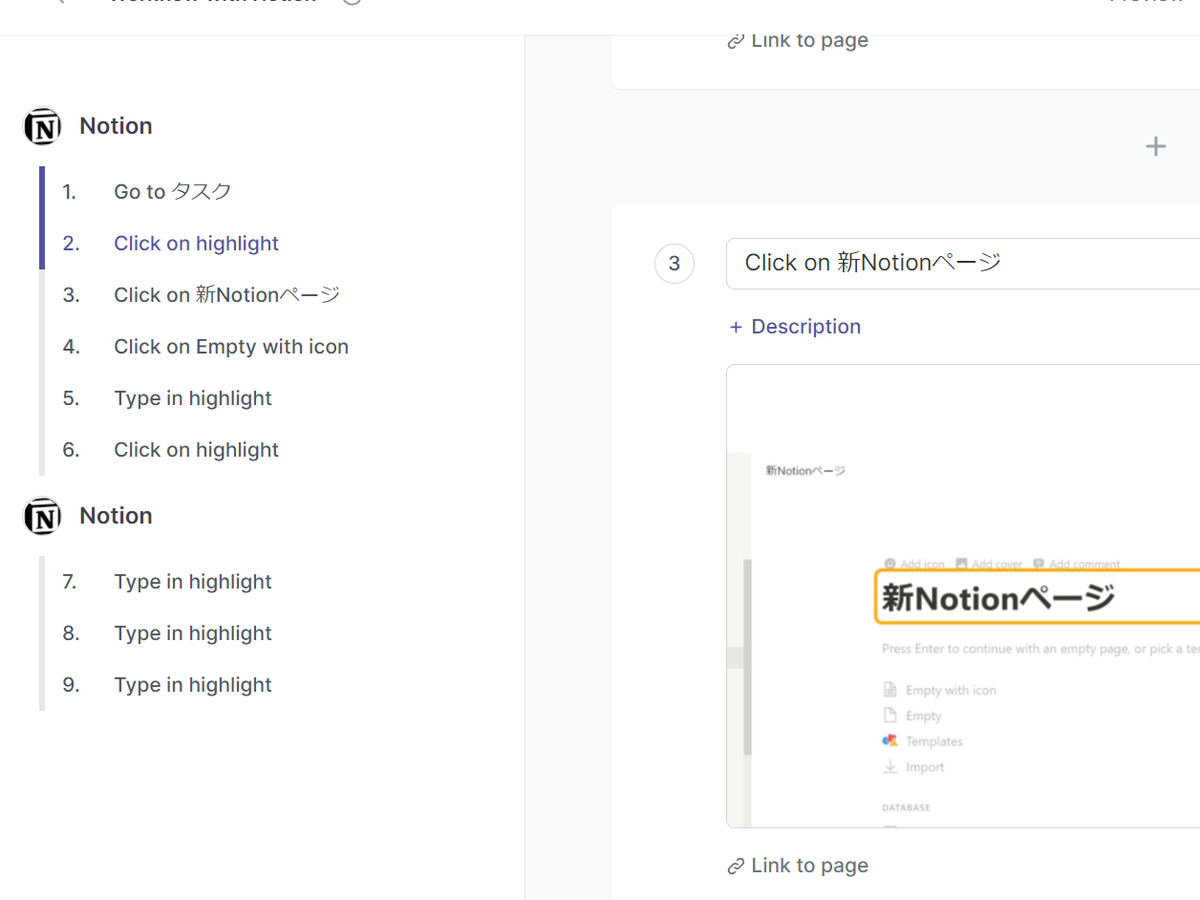1200x900 pixels.
Task: Select step 7 'Type in highlight'
Action: [192, 582]
